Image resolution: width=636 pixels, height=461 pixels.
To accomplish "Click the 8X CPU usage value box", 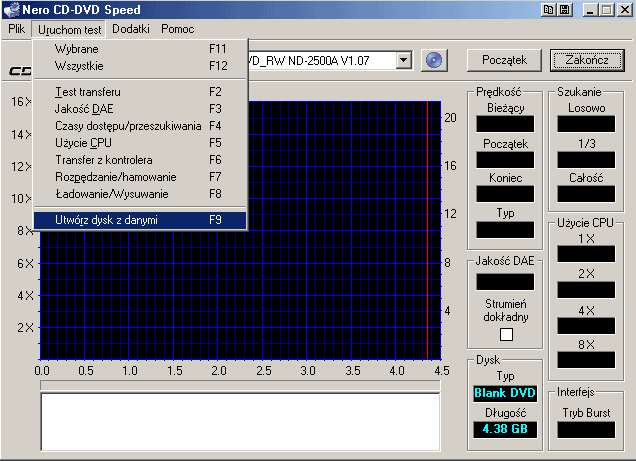I will coord(586,360).
